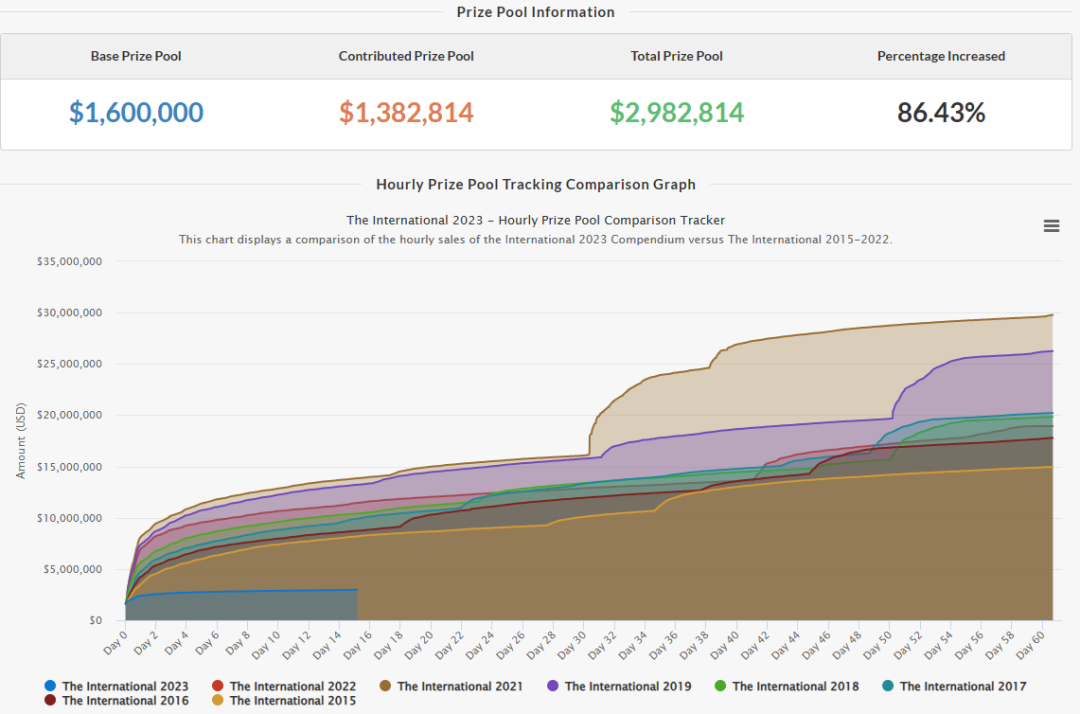Click the $35,000,000 y-axis label
This screenshot has height=714, width=1080.
[70, 262]
